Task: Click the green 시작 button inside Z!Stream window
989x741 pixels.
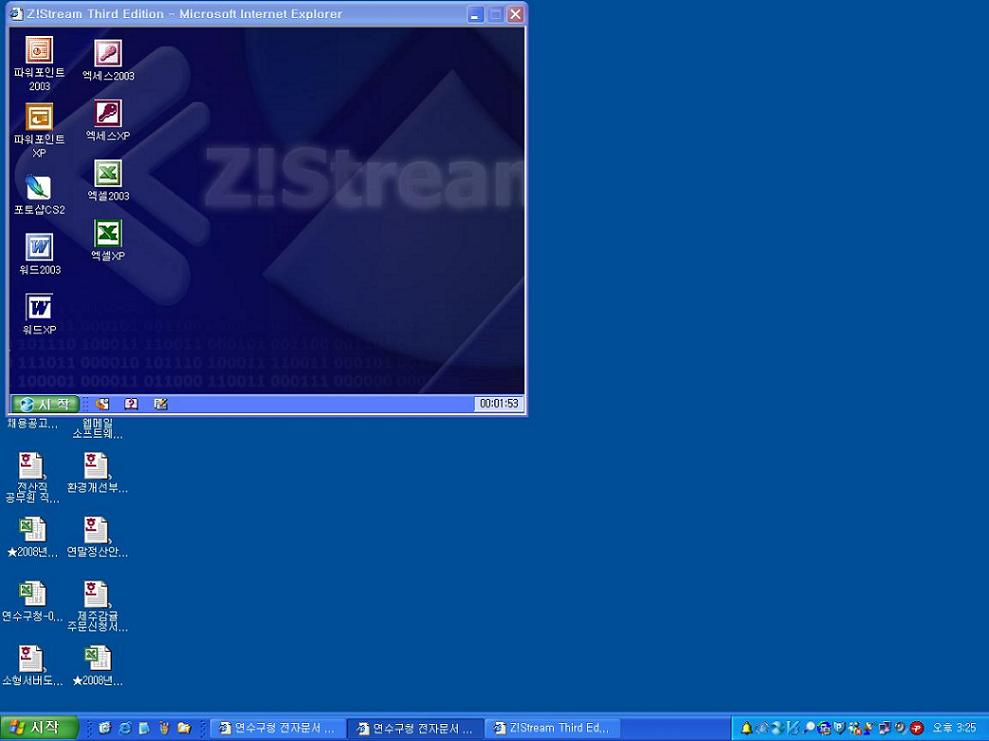Action: (x=45, y=404)
